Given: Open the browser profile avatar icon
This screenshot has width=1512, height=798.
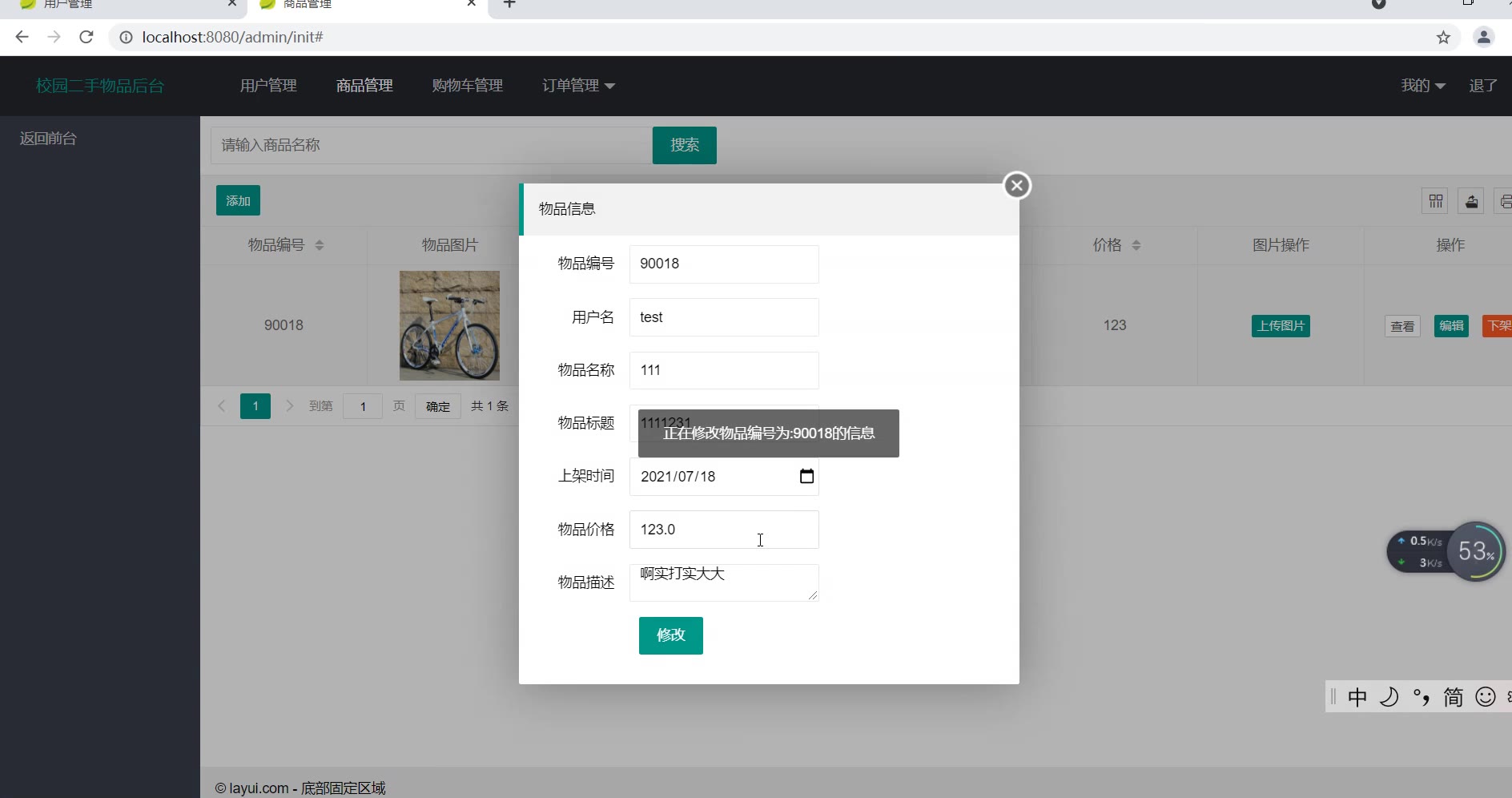Looking at the screenshot, I should click(x=1483, y=38).
